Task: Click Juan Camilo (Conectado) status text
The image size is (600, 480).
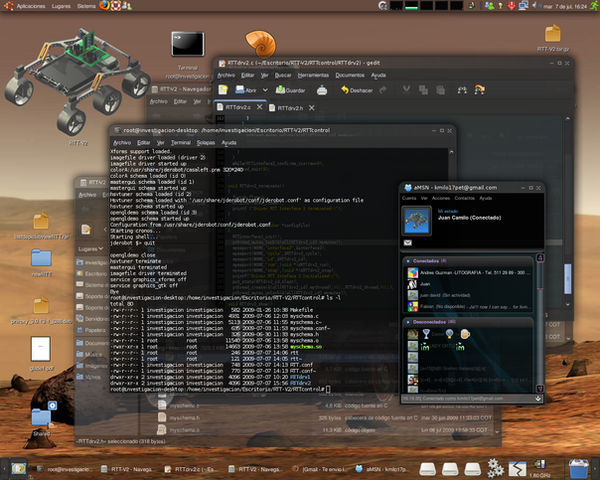Action: click(x=469, y=217)
